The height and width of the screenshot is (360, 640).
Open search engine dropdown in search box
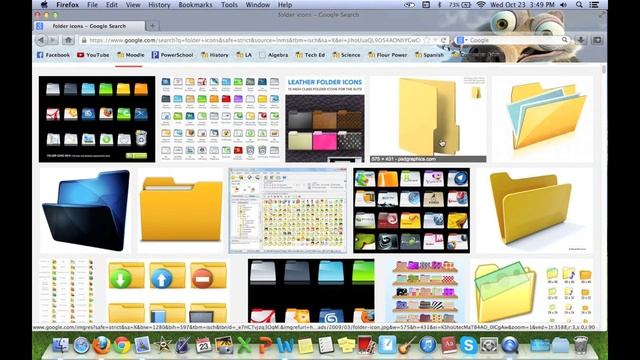(462, 40)
